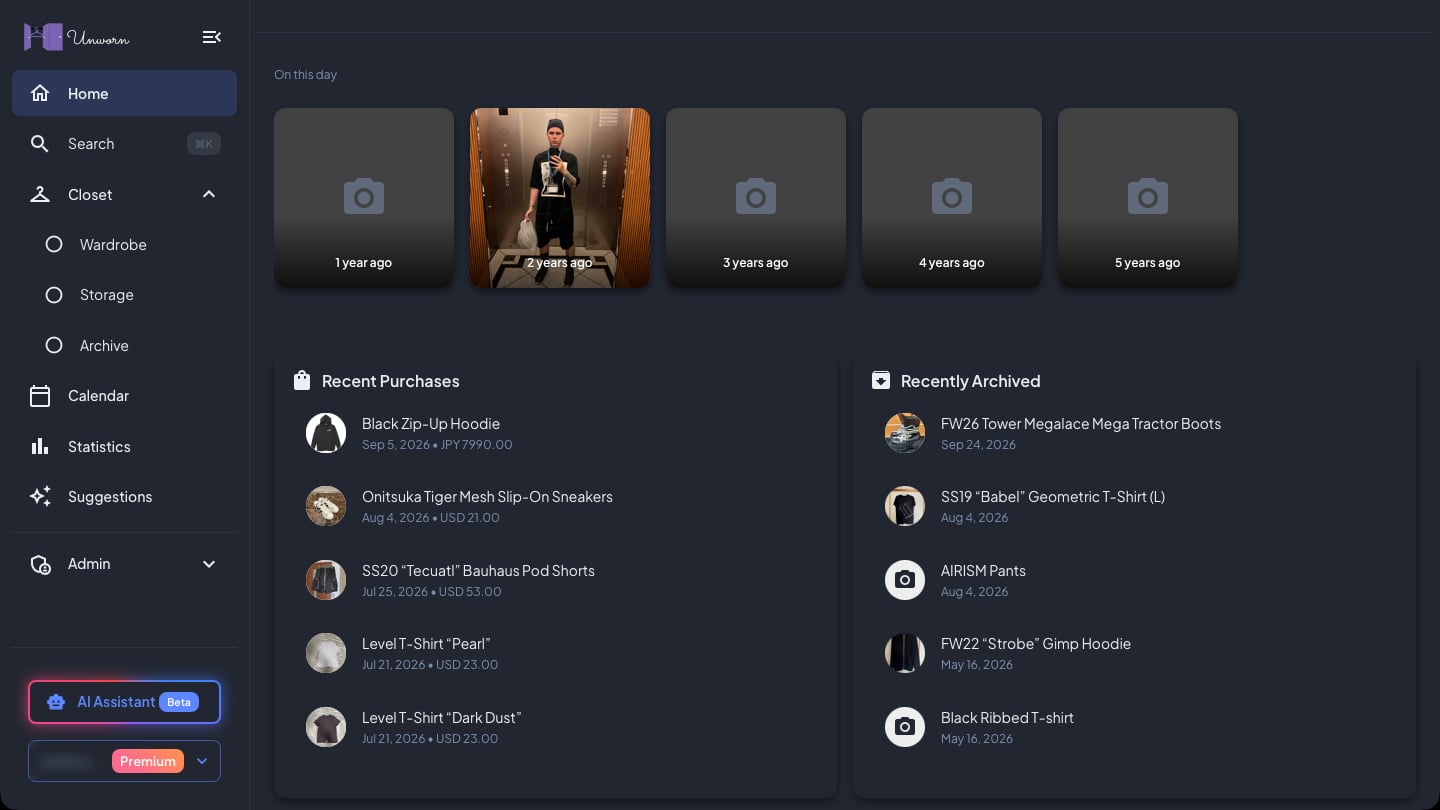
Task: Open FW22 "Strobe" Gimp Hoodie thumbnail
Action: (905, 653)
